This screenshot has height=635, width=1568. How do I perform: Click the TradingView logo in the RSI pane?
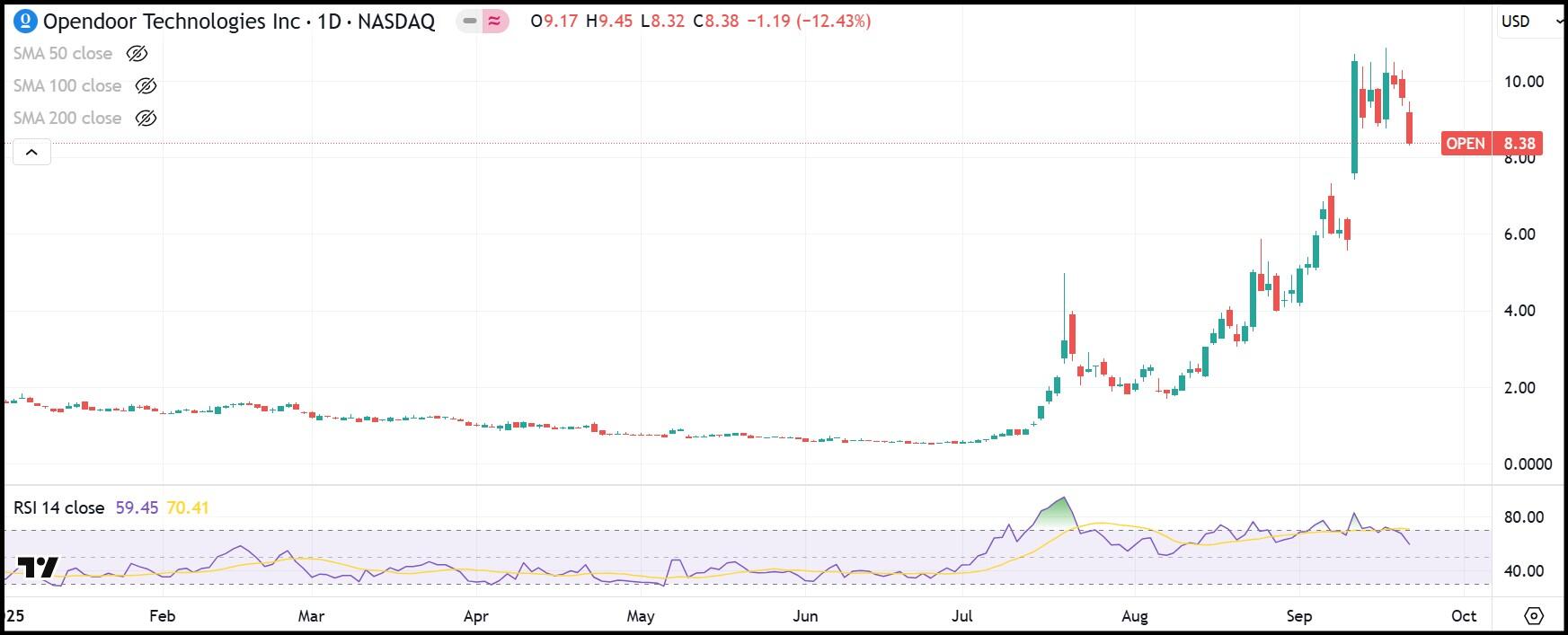38,568
